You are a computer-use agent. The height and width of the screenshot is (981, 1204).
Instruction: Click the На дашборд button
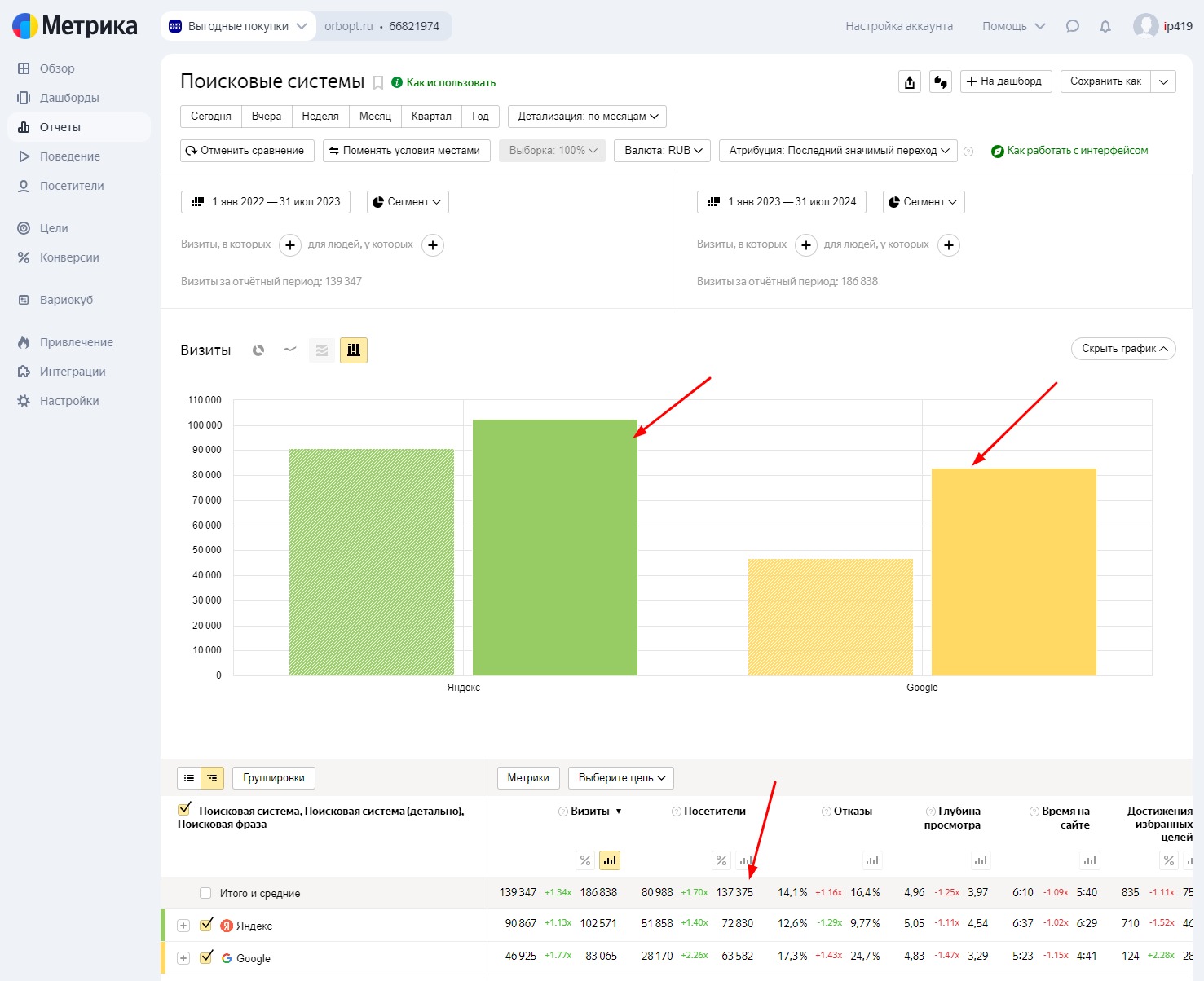click(x=1006, y=81)
